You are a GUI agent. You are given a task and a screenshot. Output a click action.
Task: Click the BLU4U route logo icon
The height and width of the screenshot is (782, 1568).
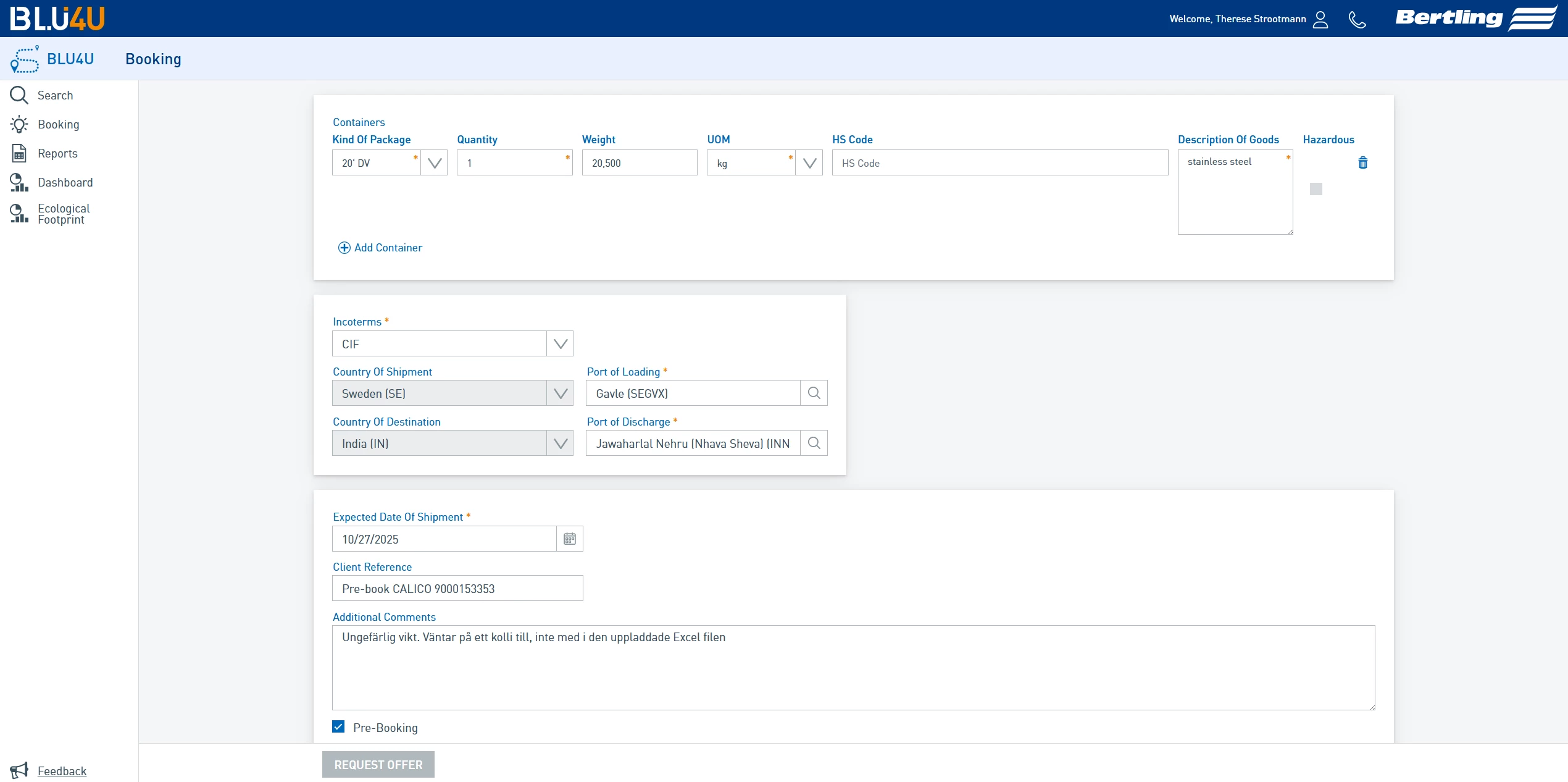coord(25,59)
